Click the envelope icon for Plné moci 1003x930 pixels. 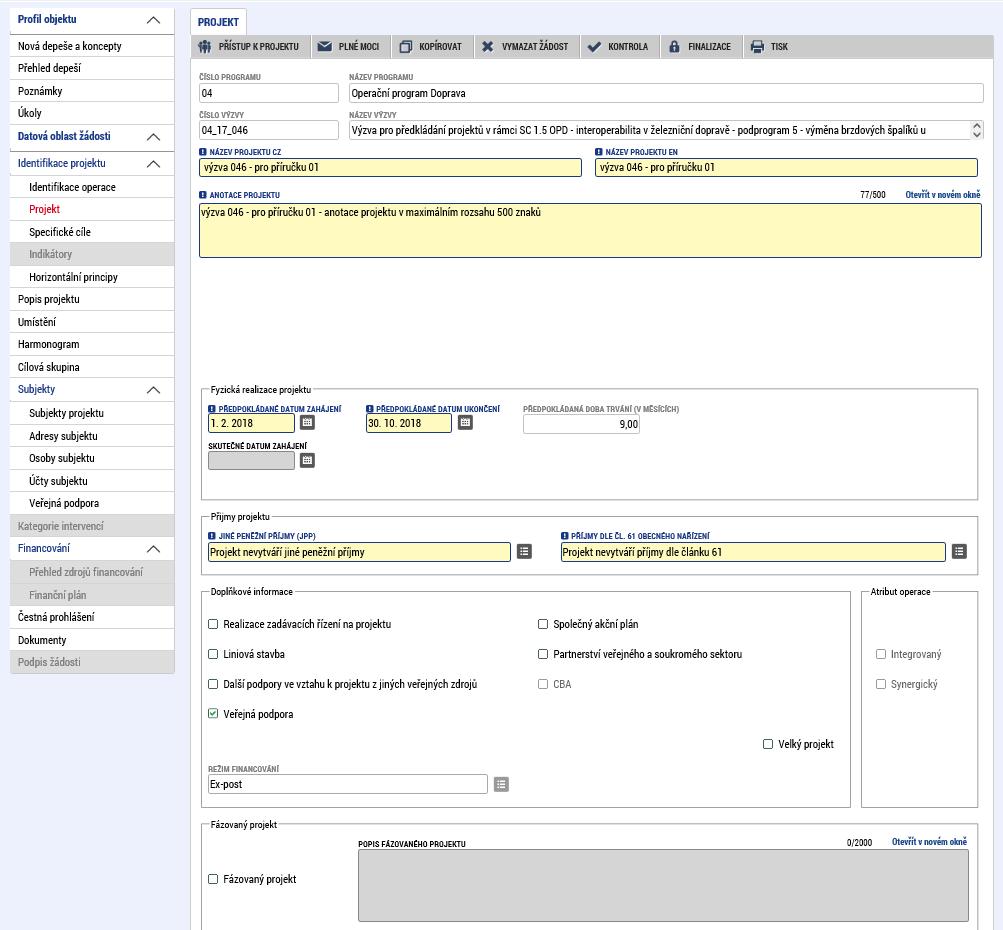(x=325, y=47)
